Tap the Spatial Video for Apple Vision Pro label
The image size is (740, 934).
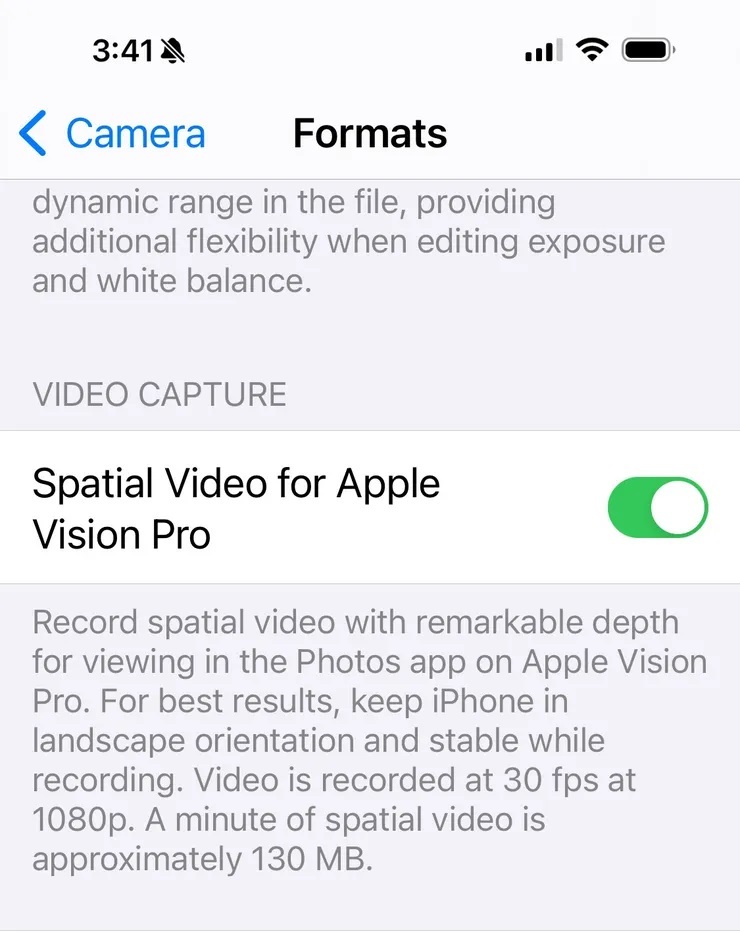coord(236,508)
